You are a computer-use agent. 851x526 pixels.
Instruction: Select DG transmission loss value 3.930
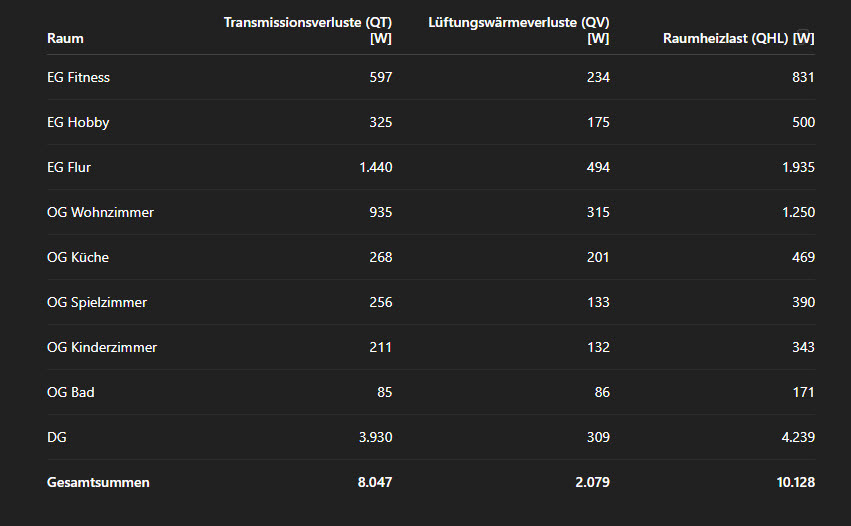click(375, 437)
